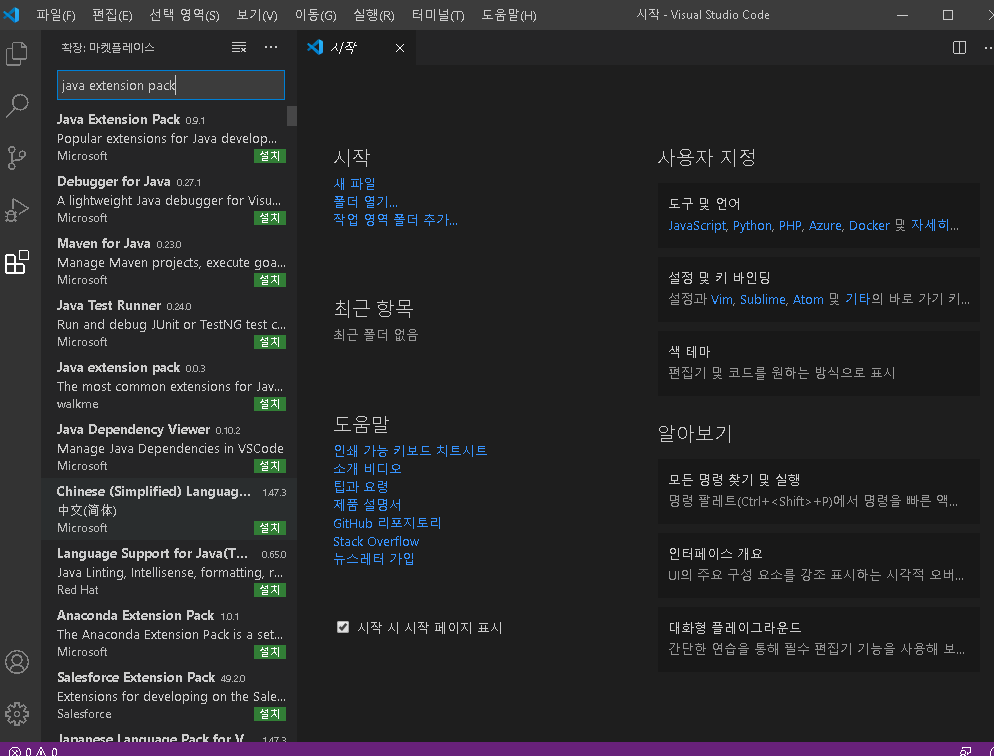994x756 pixels.
Task: Click the JavaScript language link
Action: point(697,226)
